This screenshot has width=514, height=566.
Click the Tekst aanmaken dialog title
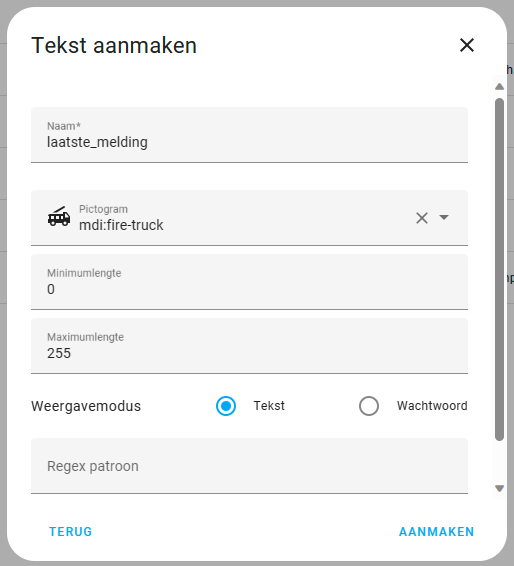pyautogui.click(x=114, y=45)
